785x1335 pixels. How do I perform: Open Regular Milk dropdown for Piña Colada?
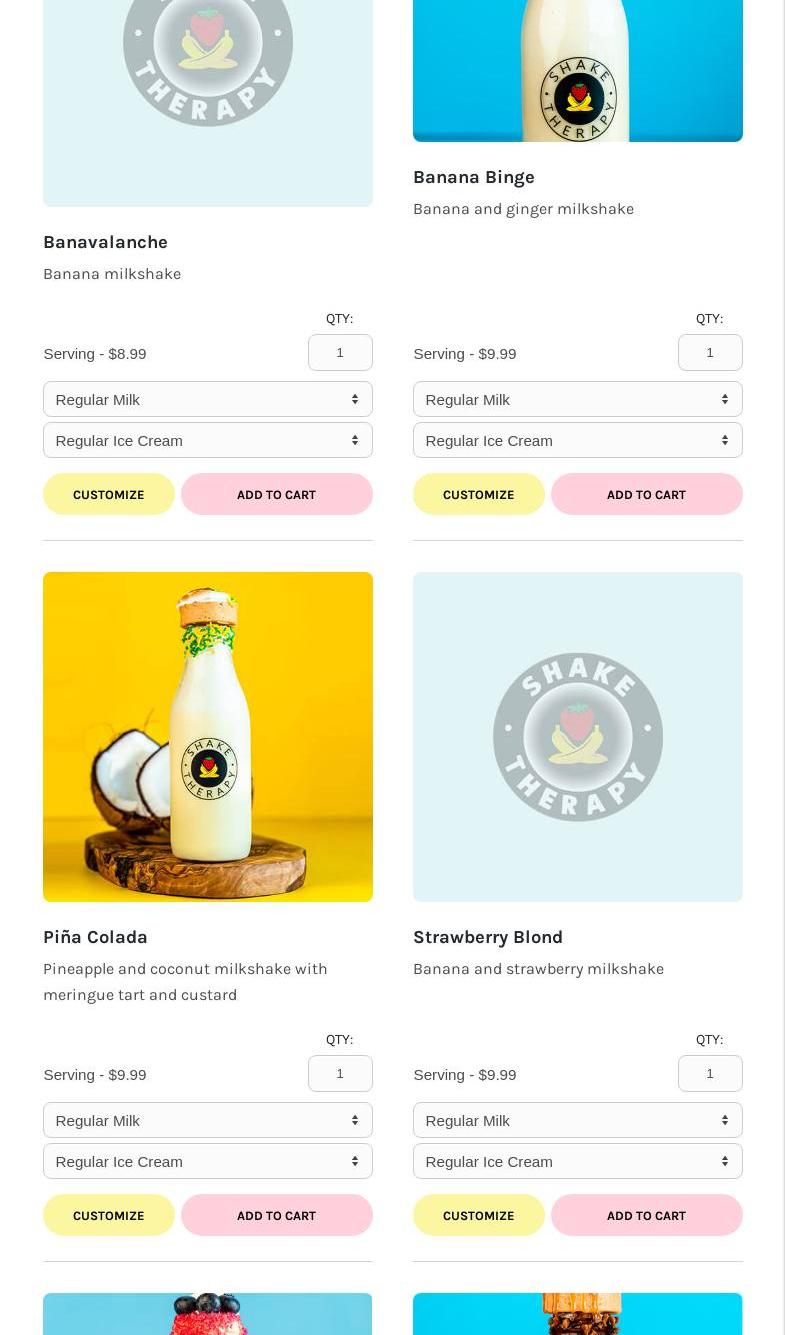(x=207, y=1120)
